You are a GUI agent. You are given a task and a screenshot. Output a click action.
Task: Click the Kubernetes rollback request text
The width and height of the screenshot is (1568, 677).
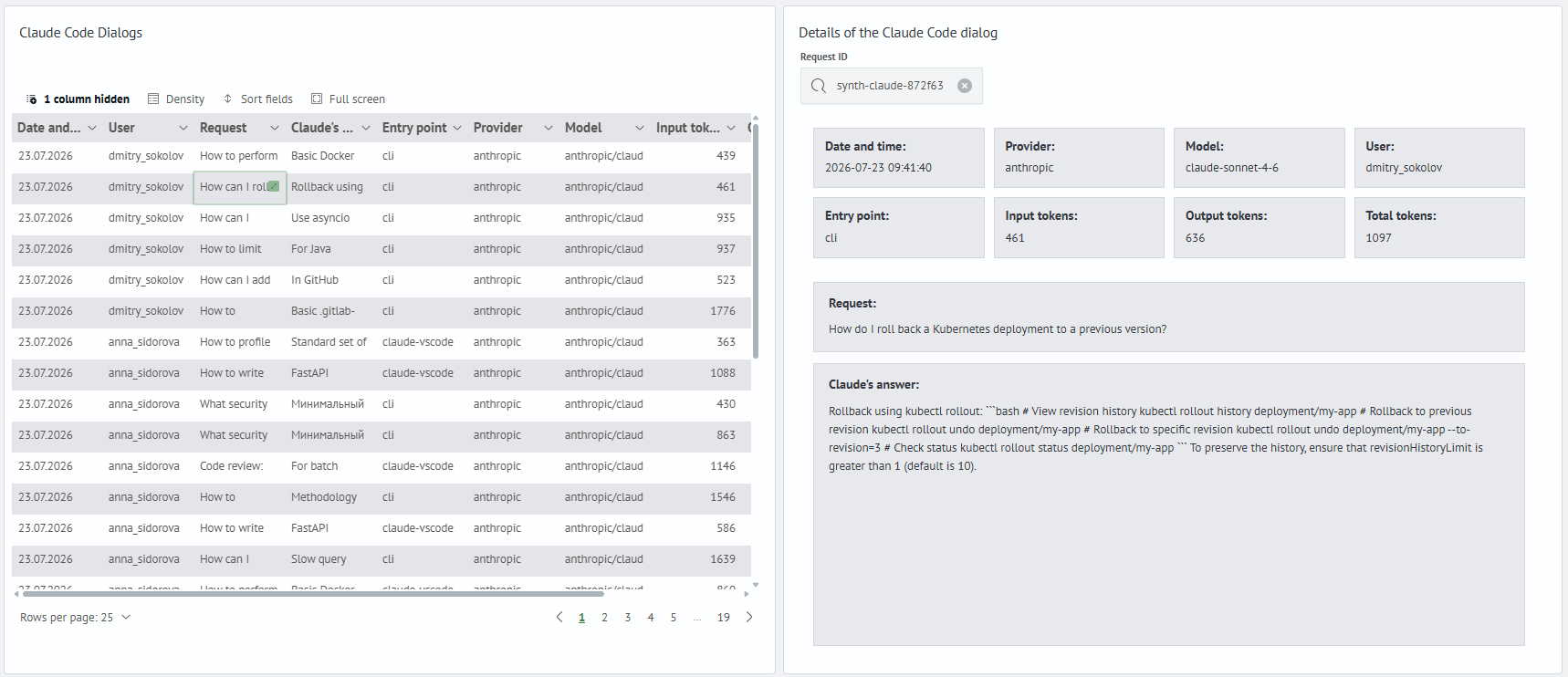click(x=998, y=329)
